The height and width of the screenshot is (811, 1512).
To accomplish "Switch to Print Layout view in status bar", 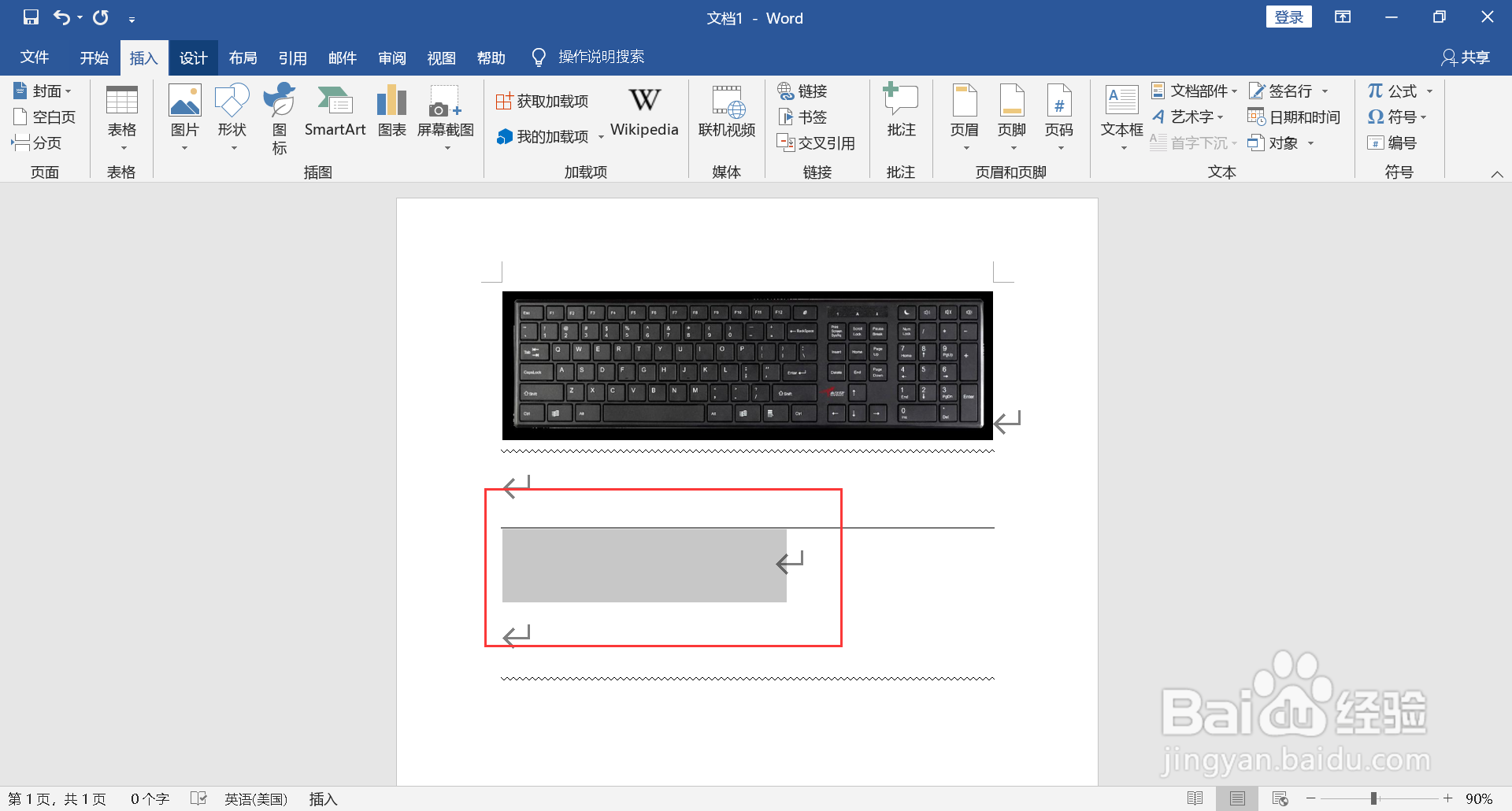I will pyautogui.click(x=1237, y=798).
